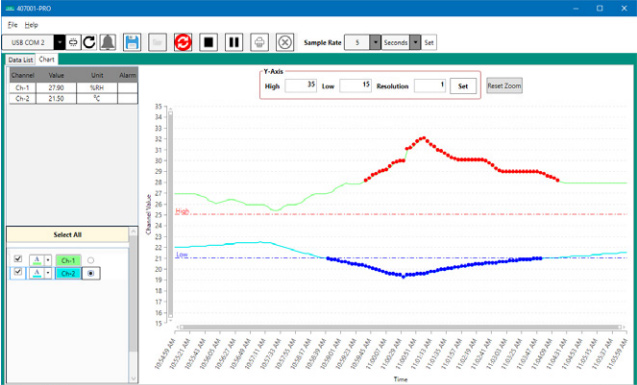
Task: Click the chart's horizontal time scrollbar
Action: pos(400,327)
